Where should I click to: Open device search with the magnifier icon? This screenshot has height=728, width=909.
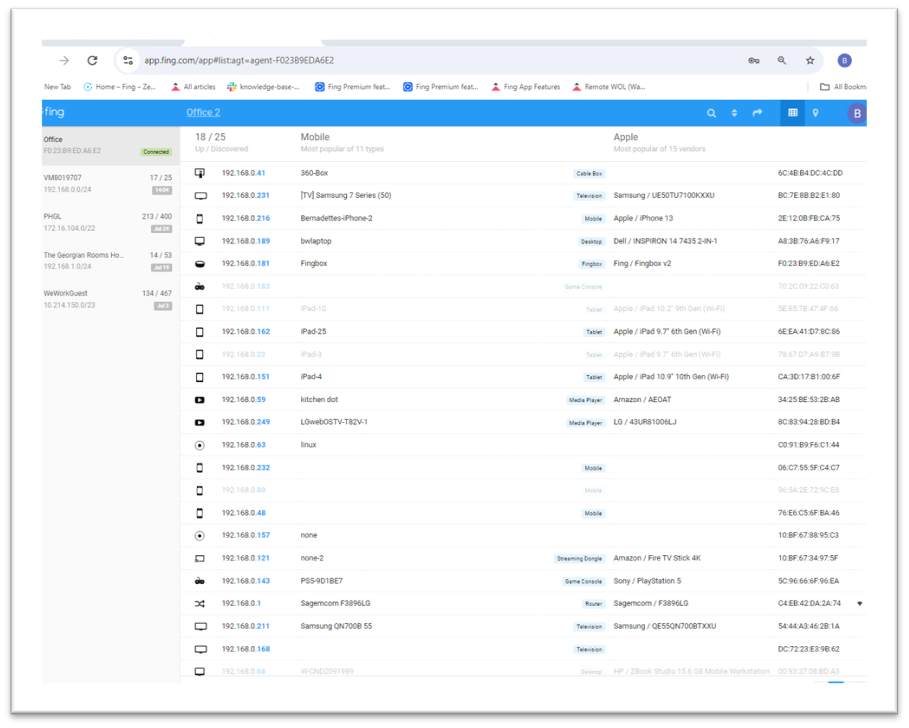tap(711, 113)
